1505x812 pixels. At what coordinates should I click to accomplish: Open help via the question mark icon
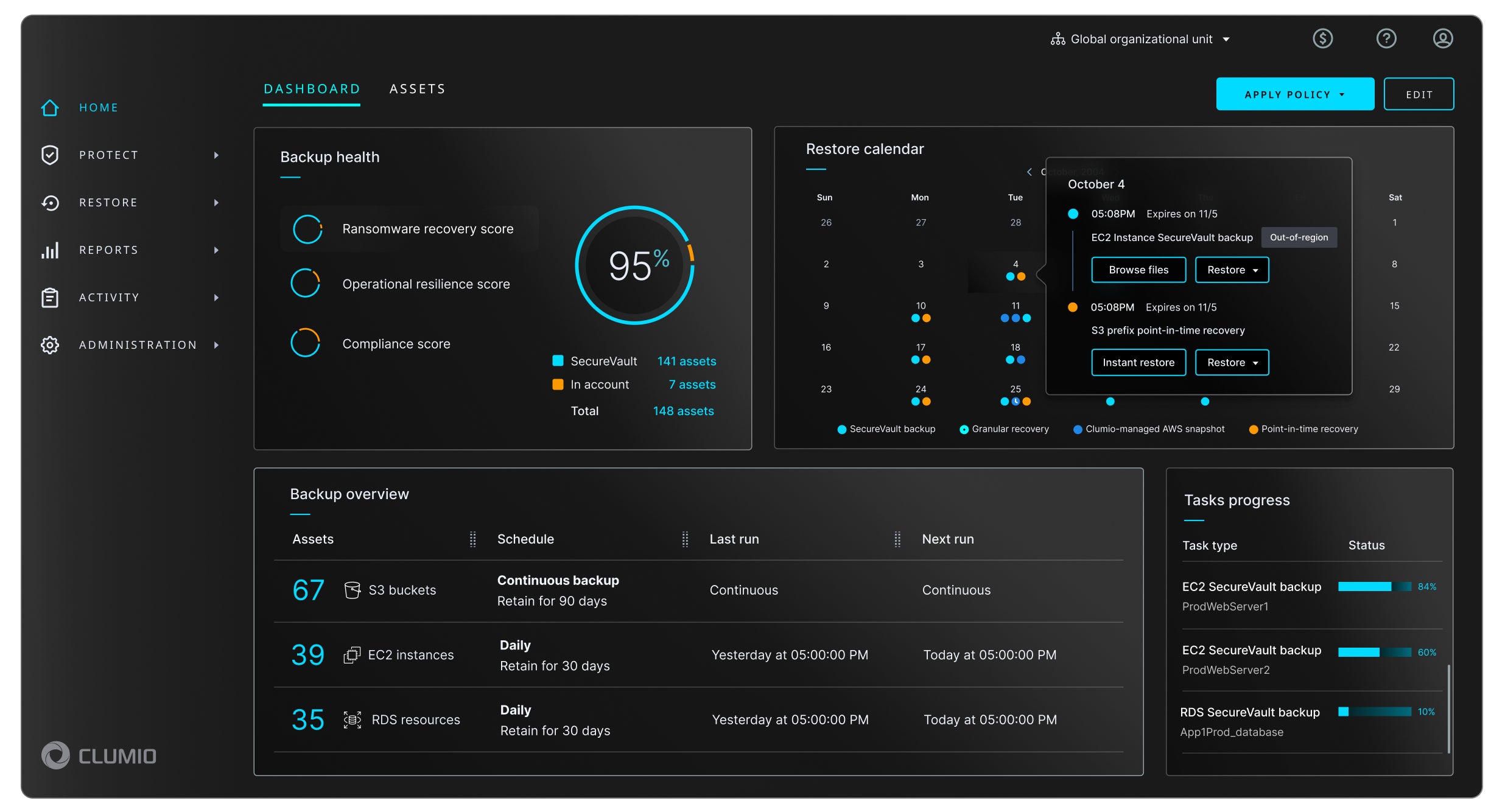[x=1386, y=38]
